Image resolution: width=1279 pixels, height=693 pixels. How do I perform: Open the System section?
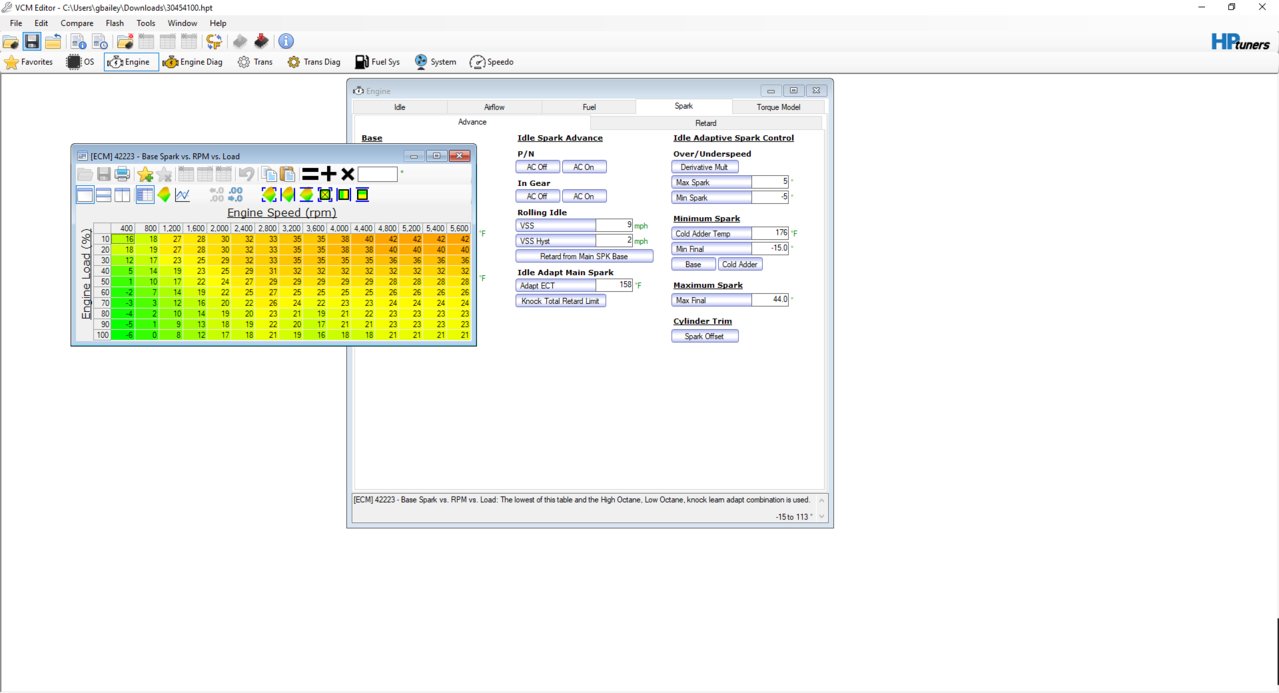pos(435,62)
